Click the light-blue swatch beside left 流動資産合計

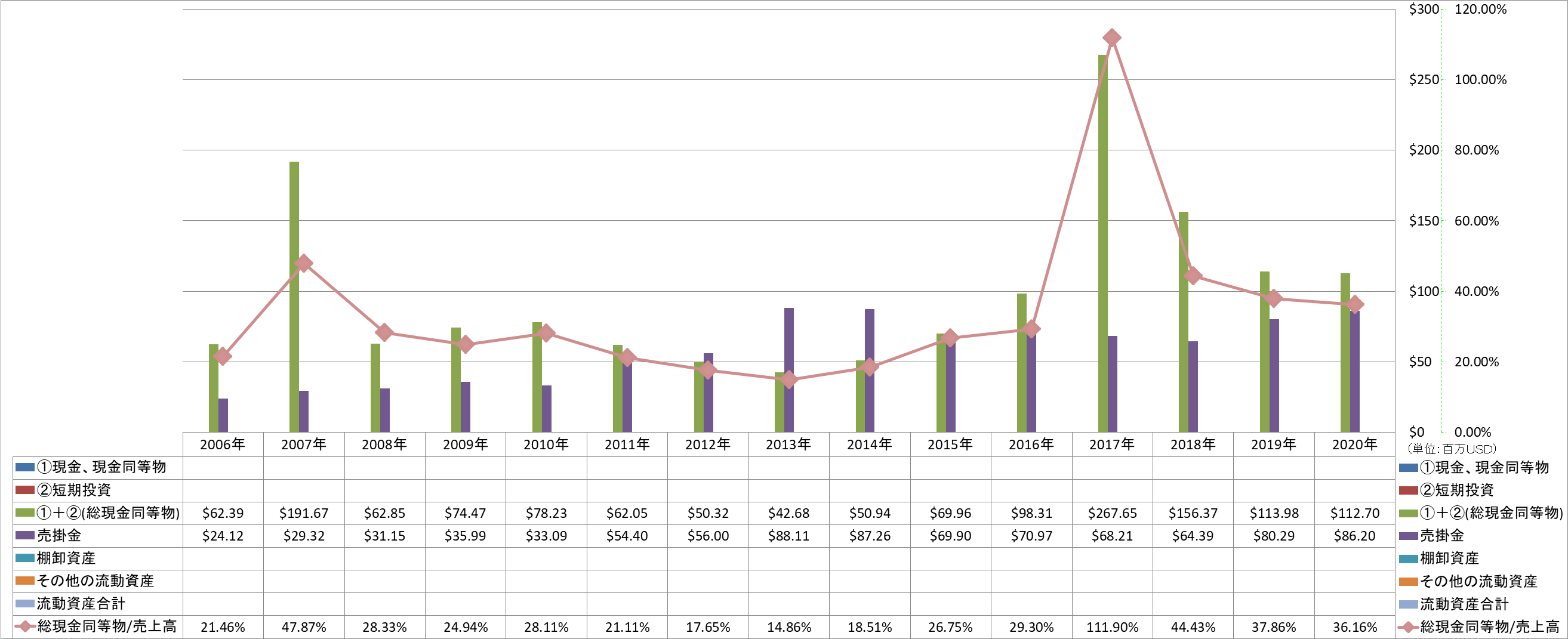25,603
